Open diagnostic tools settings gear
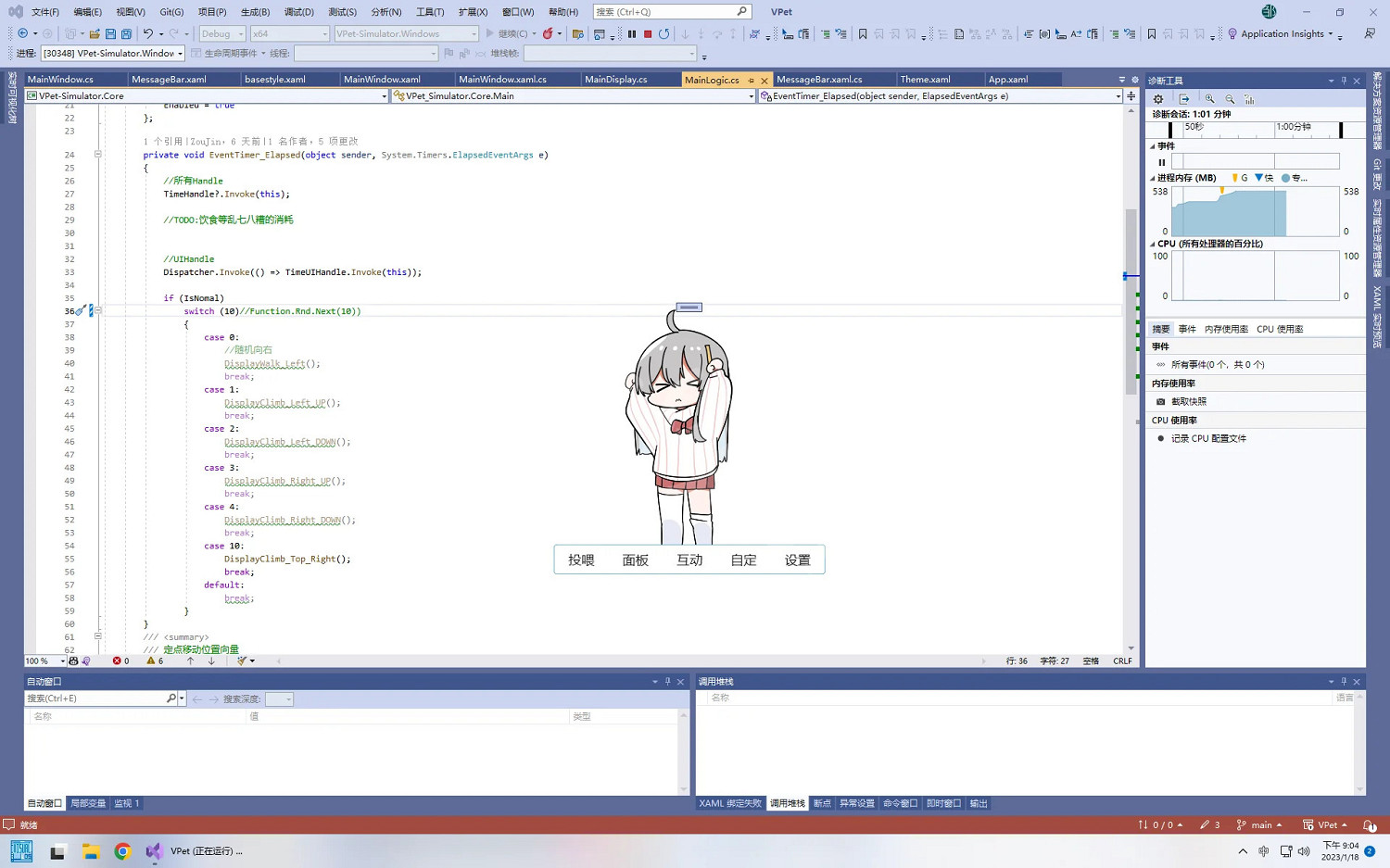1390x868 pixels. click(x=1157, y=99)
